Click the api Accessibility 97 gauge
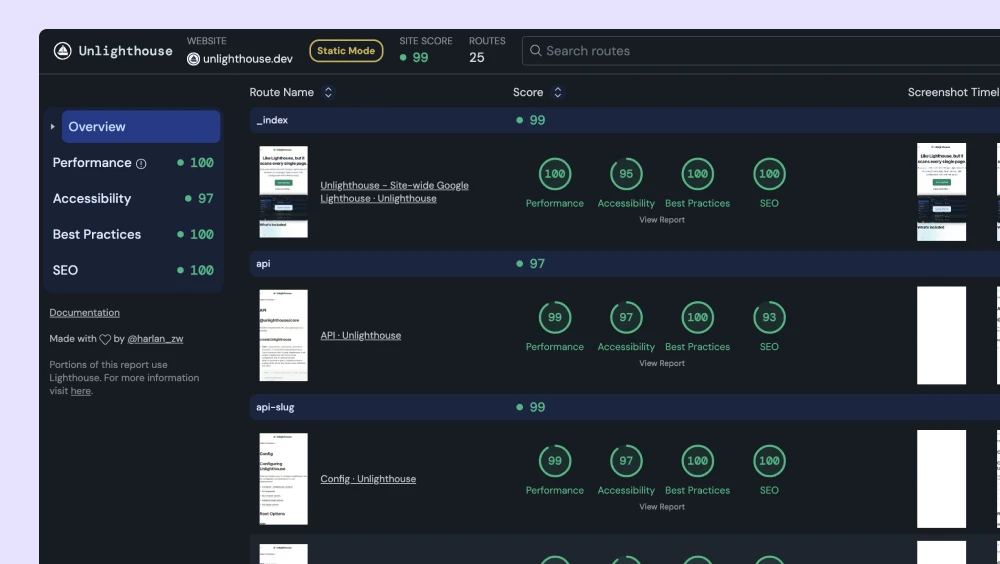This screenshot has width=1000, height=564. pyautogui.click(x=626, y=317)
